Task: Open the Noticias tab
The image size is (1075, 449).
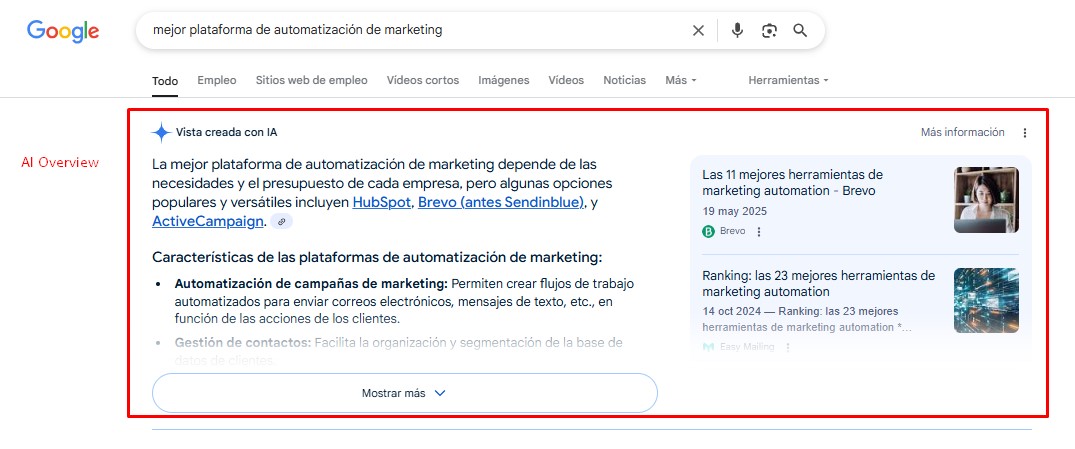Action: click(x=625, y=80)
